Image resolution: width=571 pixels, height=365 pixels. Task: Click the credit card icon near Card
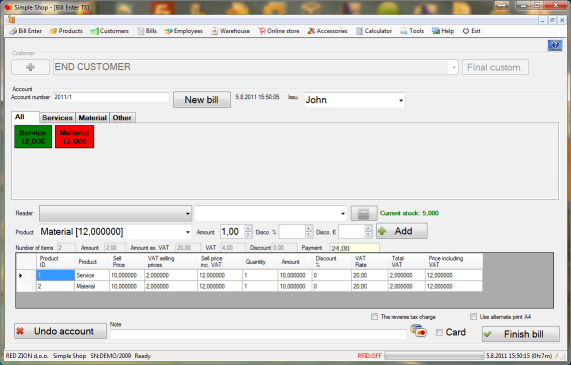[418, 331]
